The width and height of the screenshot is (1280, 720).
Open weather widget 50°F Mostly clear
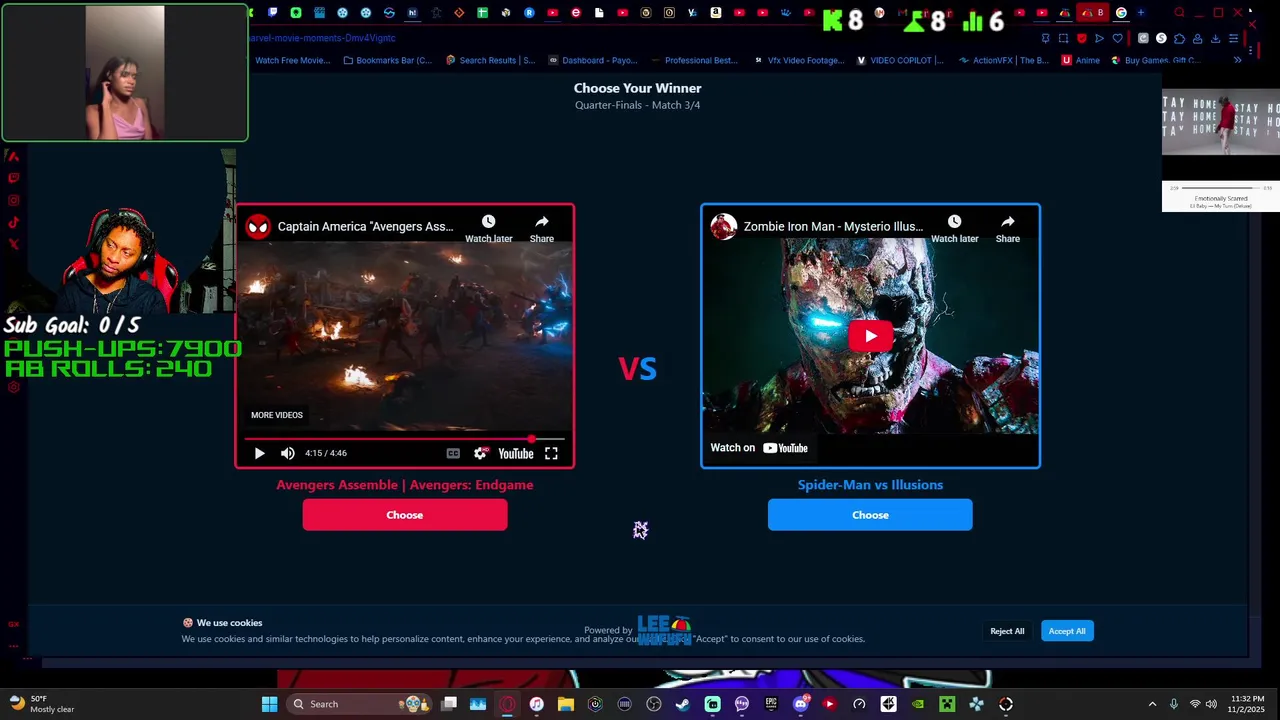click(x=42, y=704)
